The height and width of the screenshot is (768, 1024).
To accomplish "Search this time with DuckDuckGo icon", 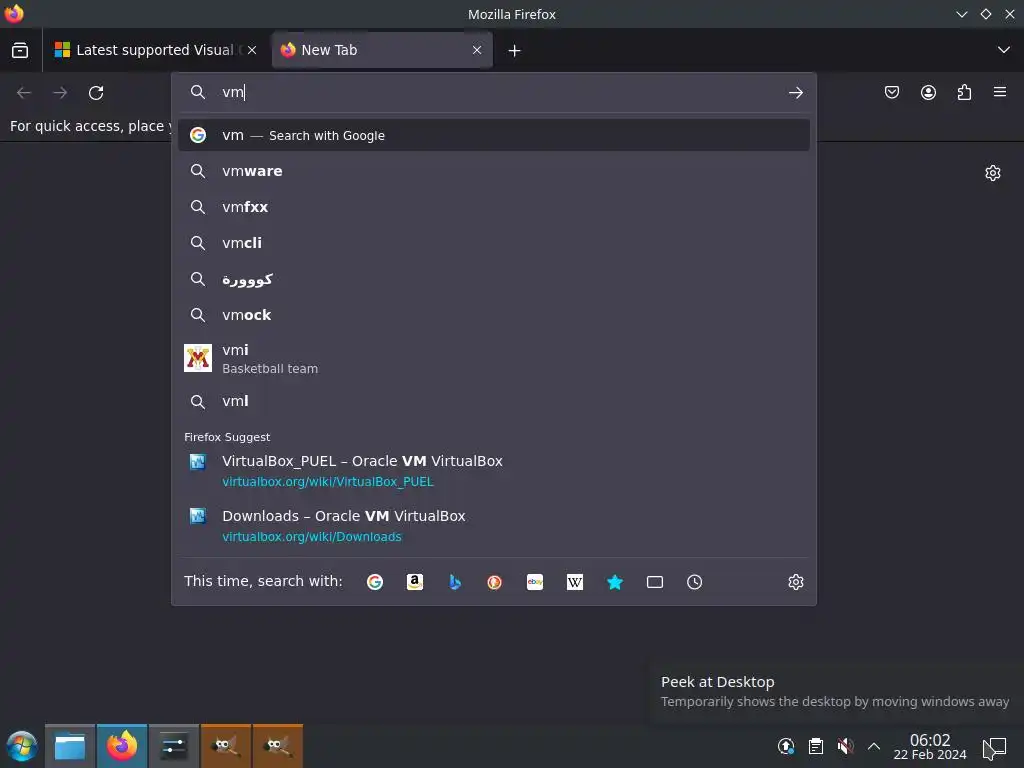I will (494, 582).
